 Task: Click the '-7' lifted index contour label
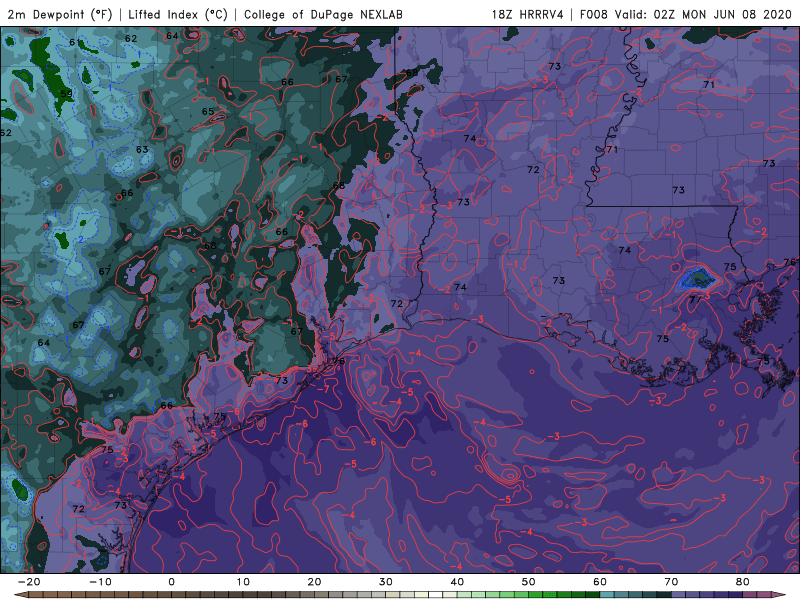coord(323,389)
